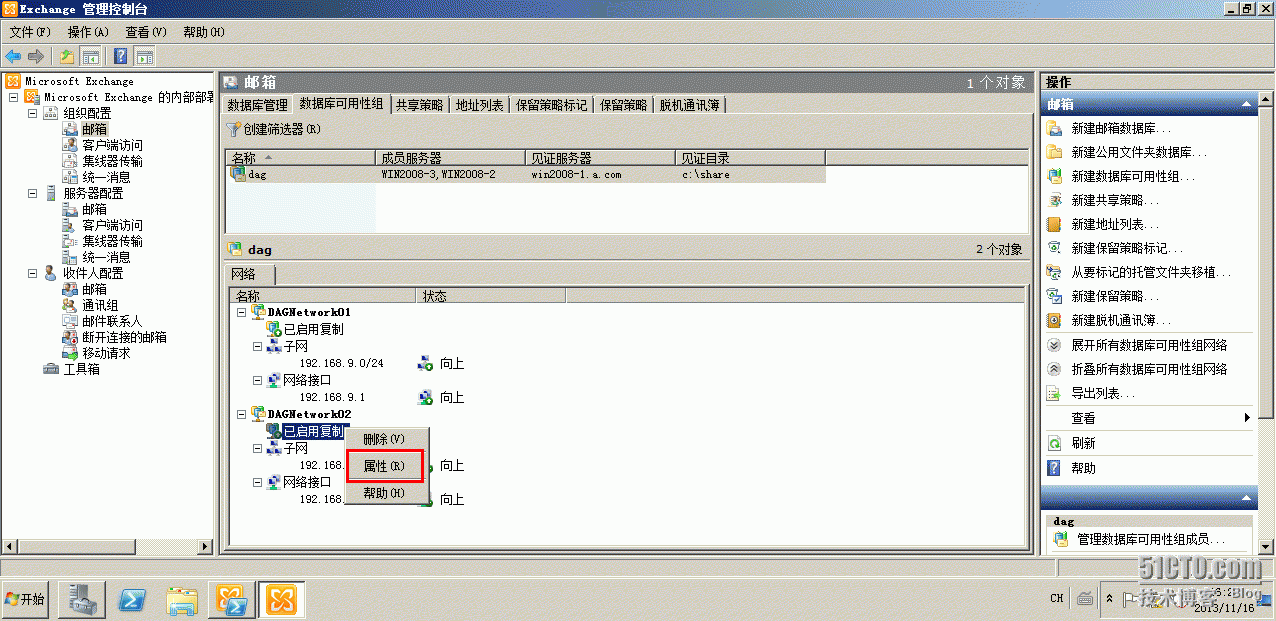Click the CH language indicator in tray
The height and width of the screenshot is (621, 1276).
tap(1057, 598)
